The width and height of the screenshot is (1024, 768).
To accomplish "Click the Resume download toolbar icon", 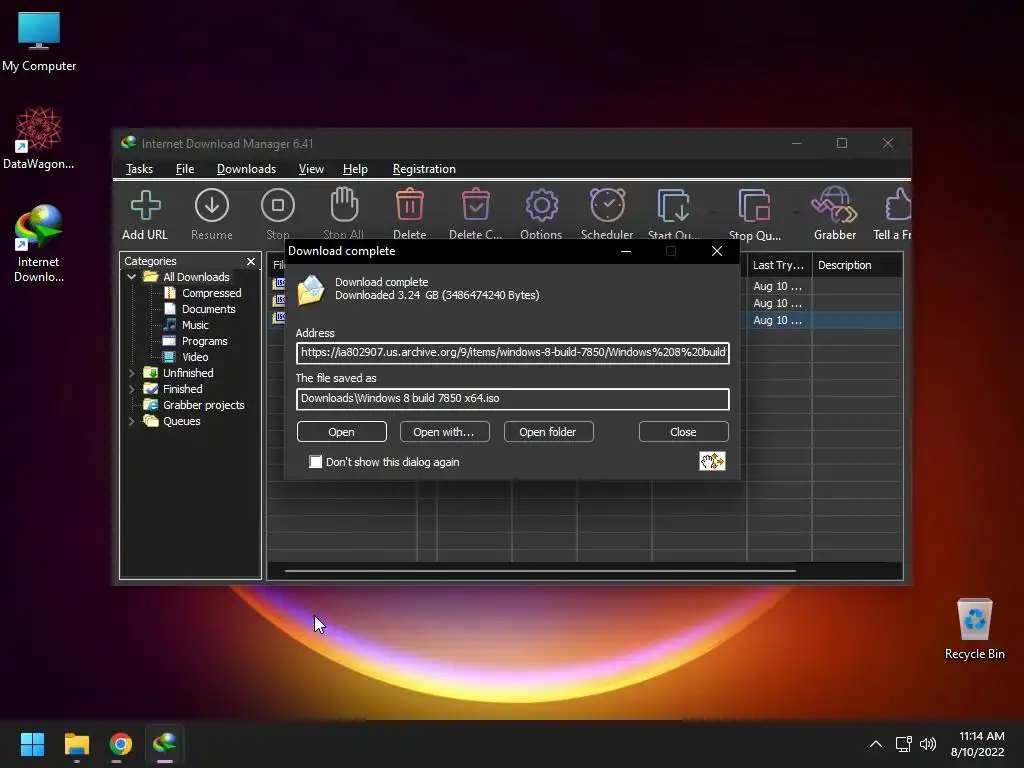I will tap(212, 215).
